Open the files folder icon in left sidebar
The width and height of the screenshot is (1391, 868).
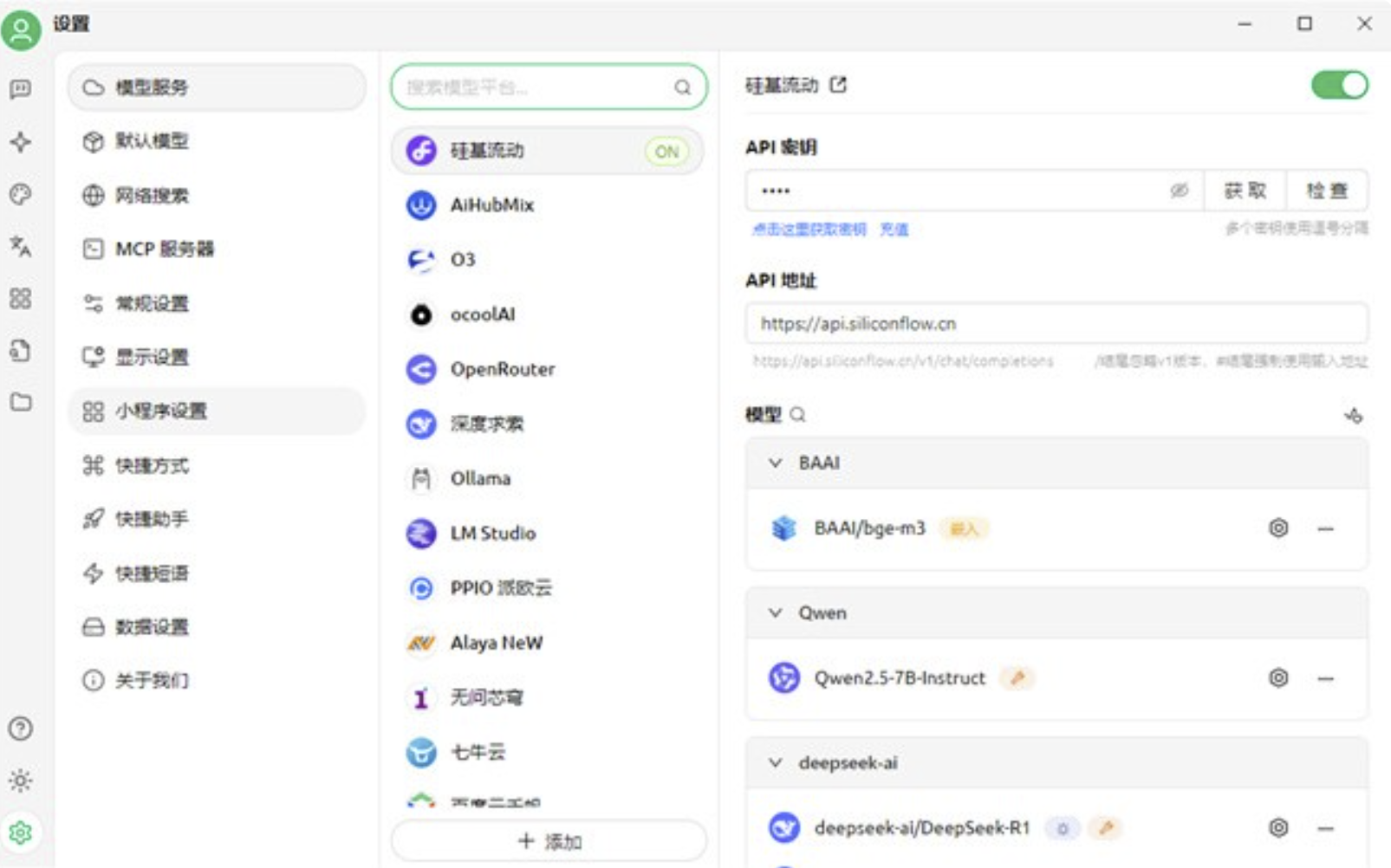[x=20, y=402]
